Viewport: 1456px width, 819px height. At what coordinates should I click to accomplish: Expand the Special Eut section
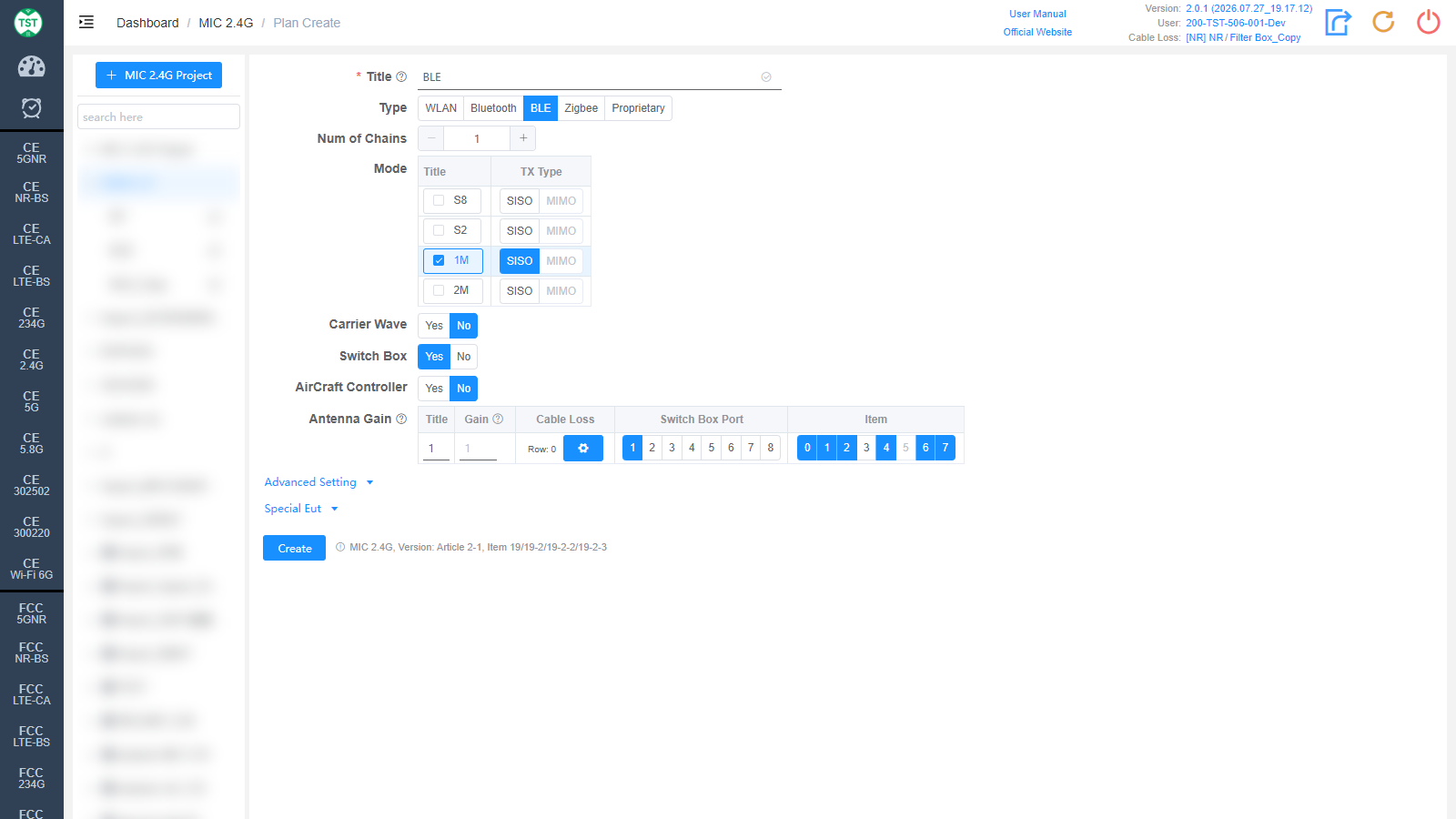point(301,509)
